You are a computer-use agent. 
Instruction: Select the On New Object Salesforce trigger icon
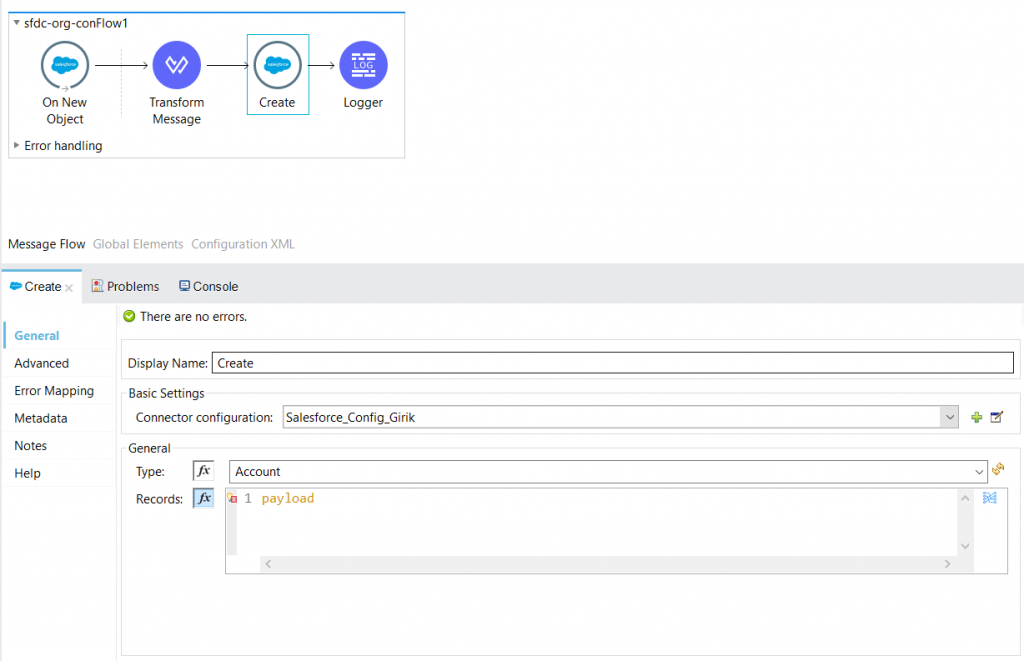(x=64, y=68)
